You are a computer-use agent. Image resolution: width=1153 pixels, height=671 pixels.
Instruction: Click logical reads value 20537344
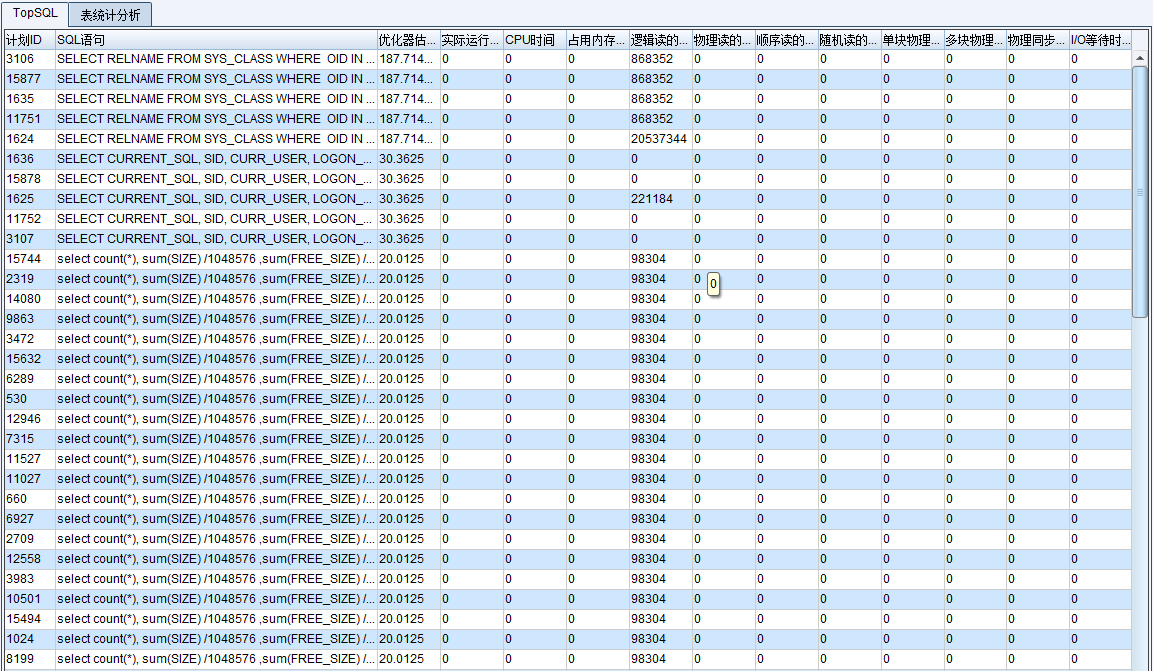click(x=658, y=139)
